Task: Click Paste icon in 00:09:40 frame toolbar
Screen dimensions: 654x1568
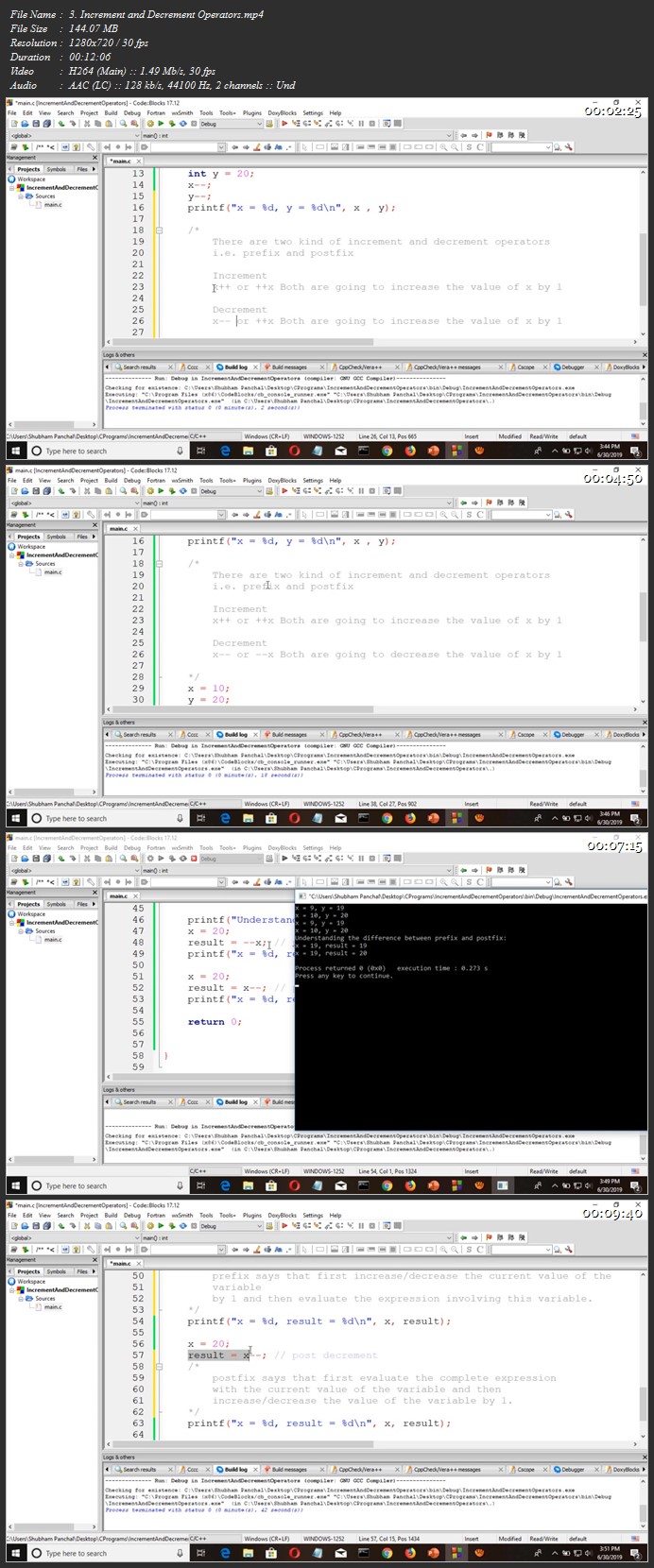Action: pos(109,1226)
